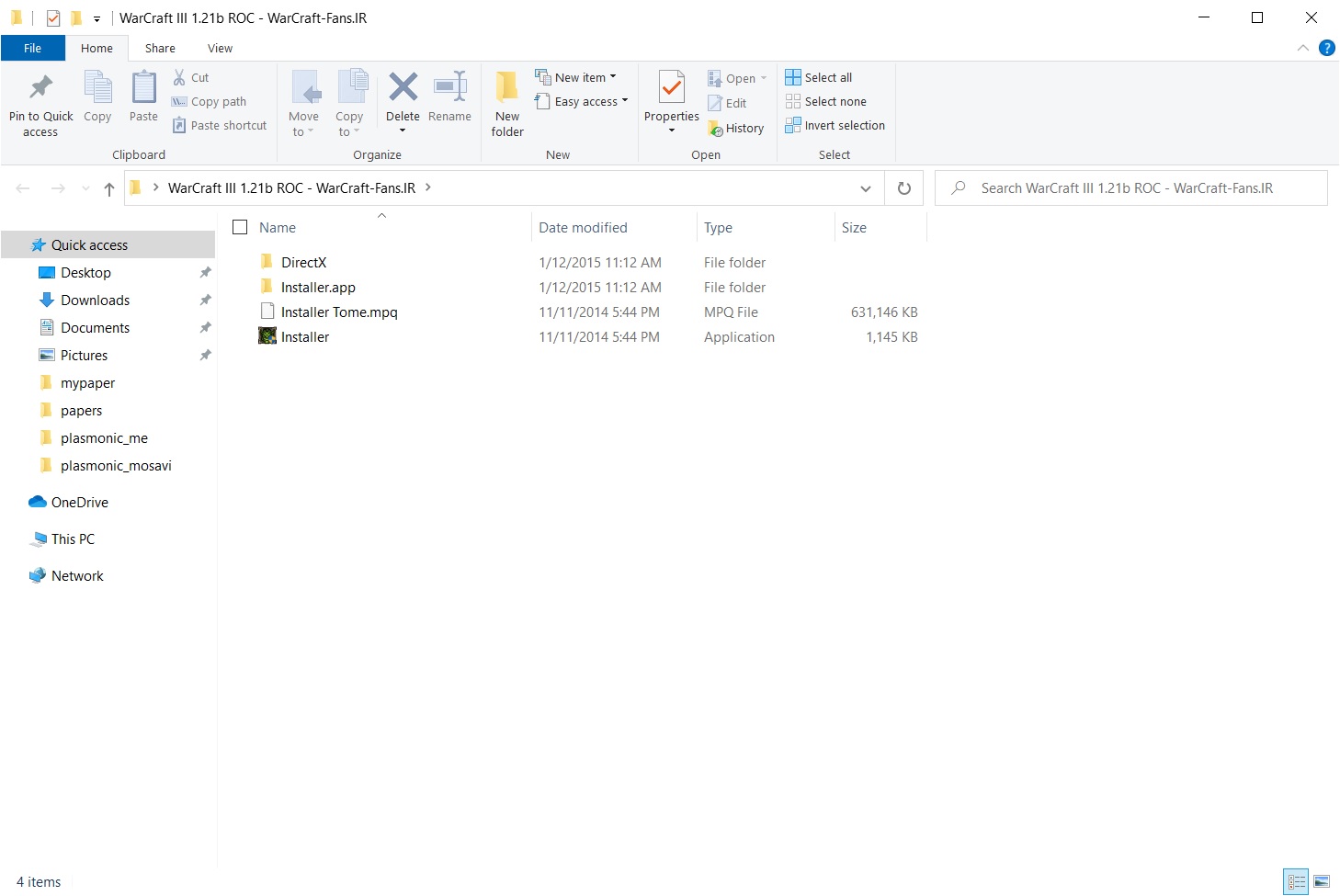The height and width of the screenshot is (896, 1340).
Task: Click Select all
Action: [x=819, y=77]
